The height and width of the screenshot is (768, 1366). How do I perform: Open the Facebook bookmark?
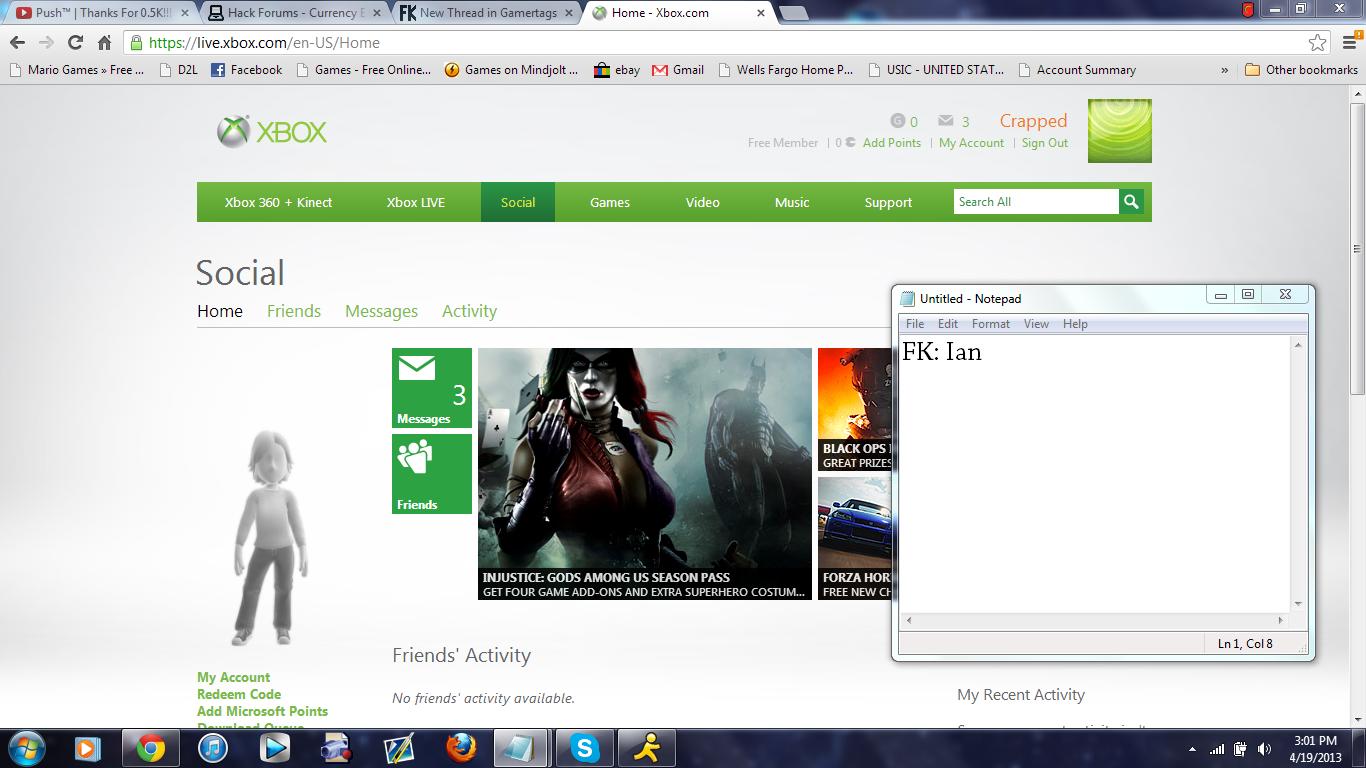[x=246, y=70]
